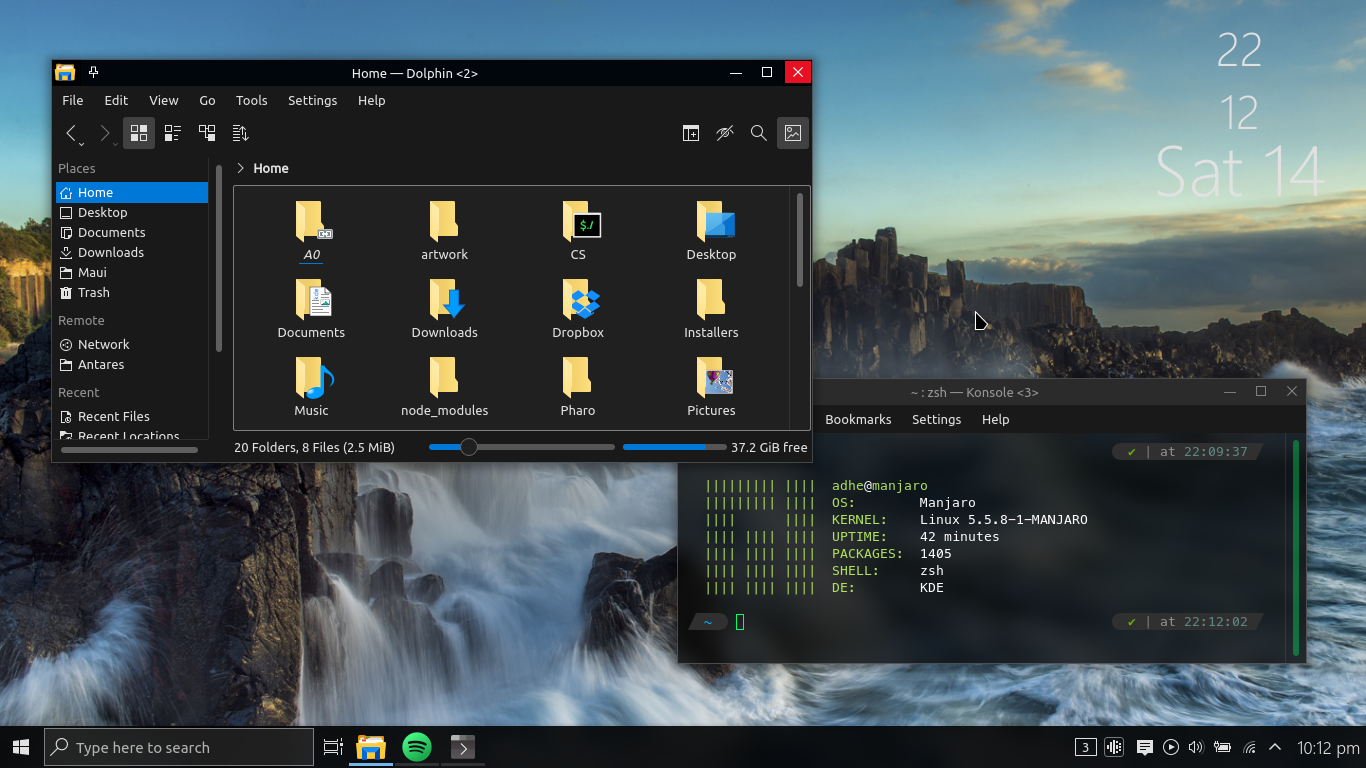Go back using Dolphin's back arrow
Viewport: 1366px width, 768px height.
pos(72,133)
